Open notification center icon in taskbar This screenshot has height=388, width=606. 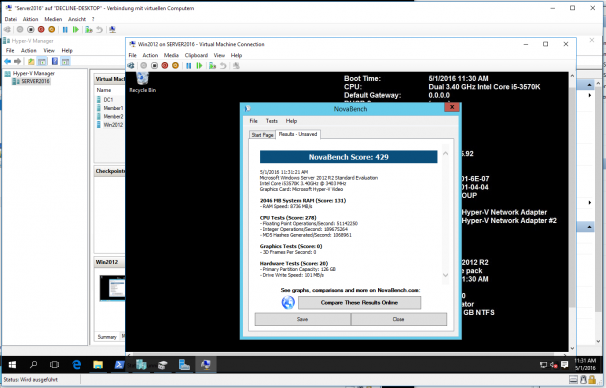[564, 364]
